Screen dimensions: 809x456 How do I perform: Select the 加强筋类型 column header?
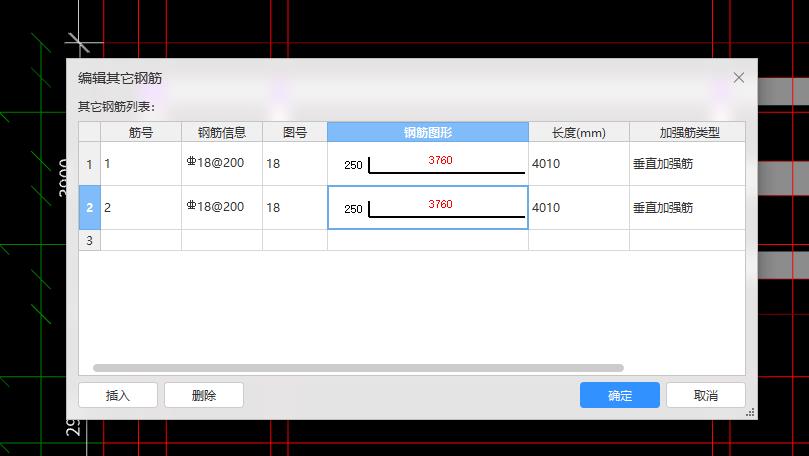pos(687,132)
